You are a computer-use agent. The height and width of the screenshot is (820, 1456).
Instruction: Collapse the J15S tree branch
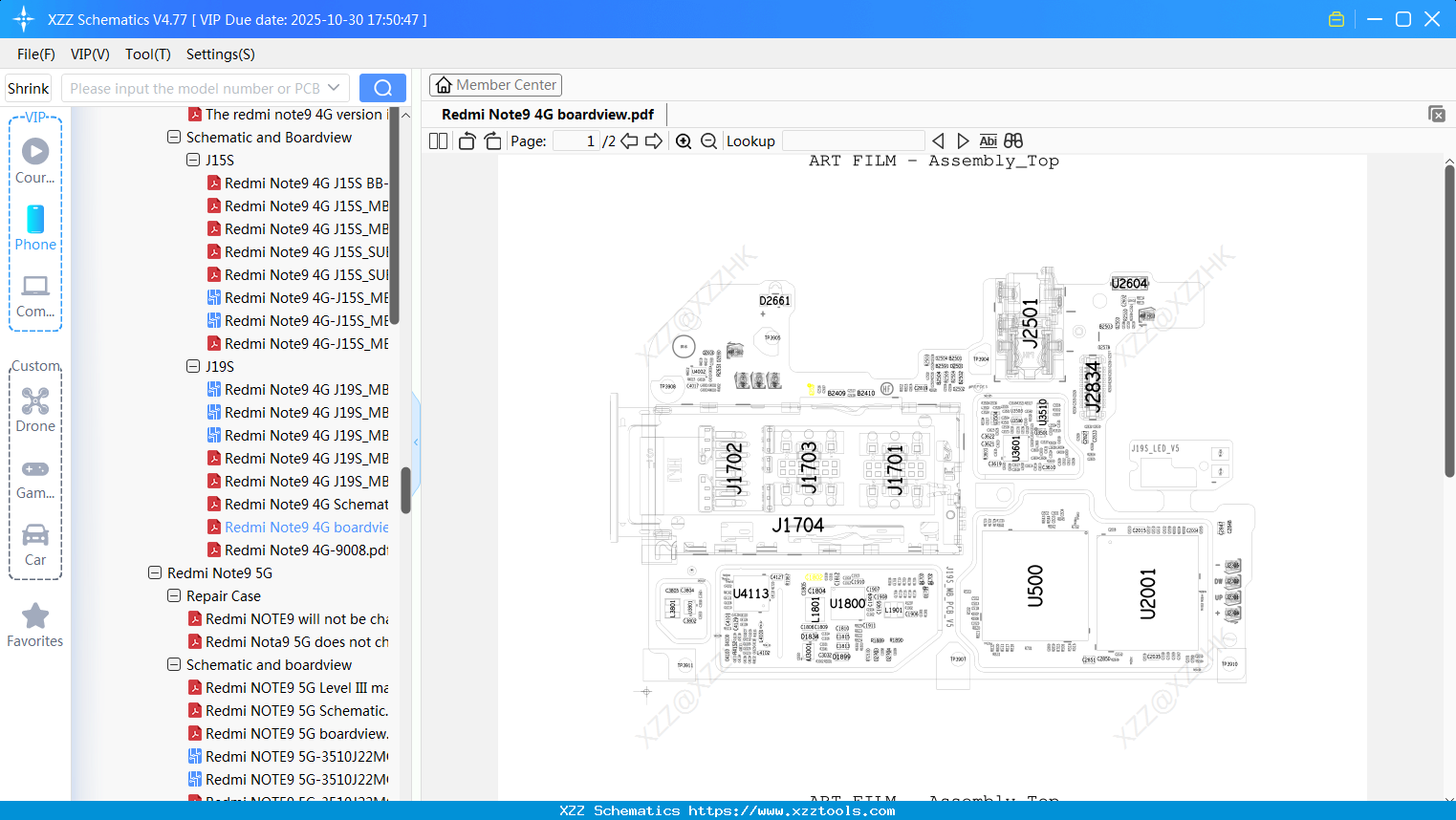point(193,160)
